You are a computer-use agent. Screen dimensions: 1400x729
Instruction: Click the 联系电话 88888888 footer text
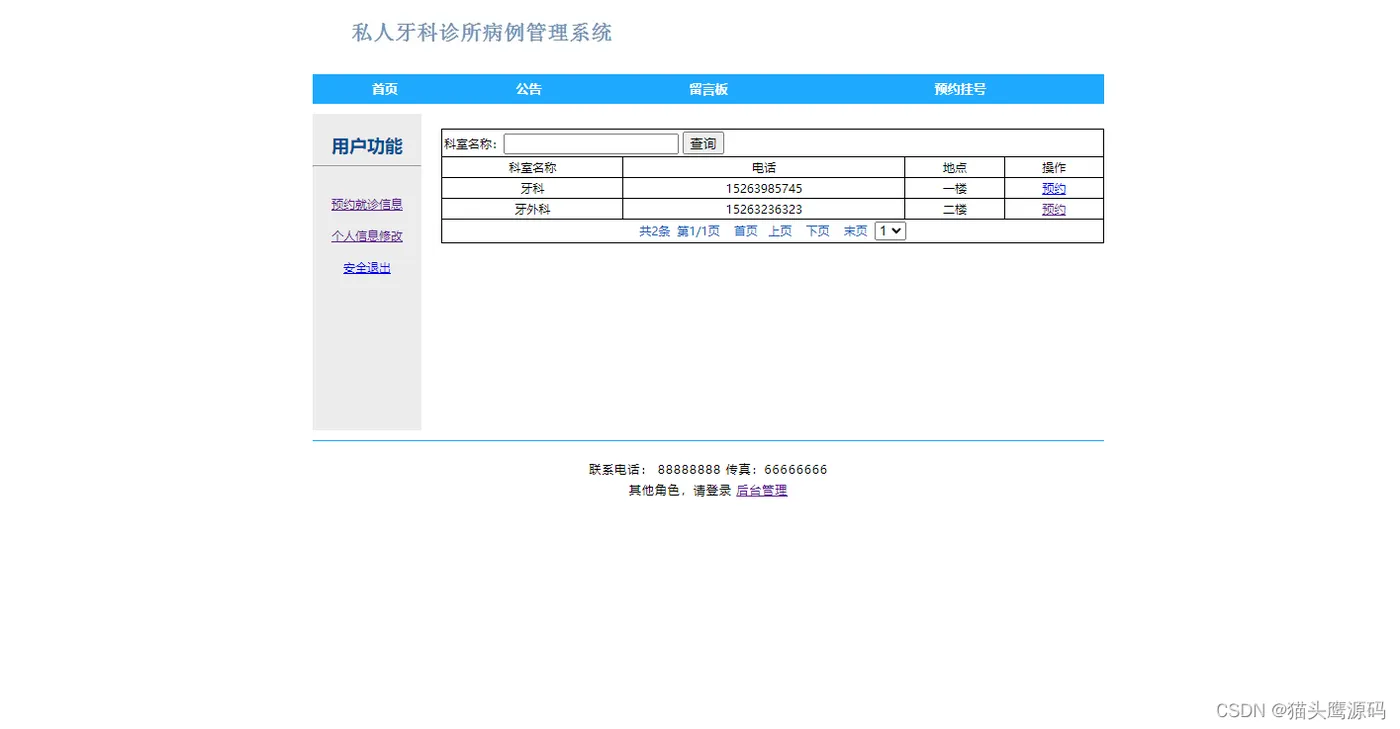click(655, 469)
